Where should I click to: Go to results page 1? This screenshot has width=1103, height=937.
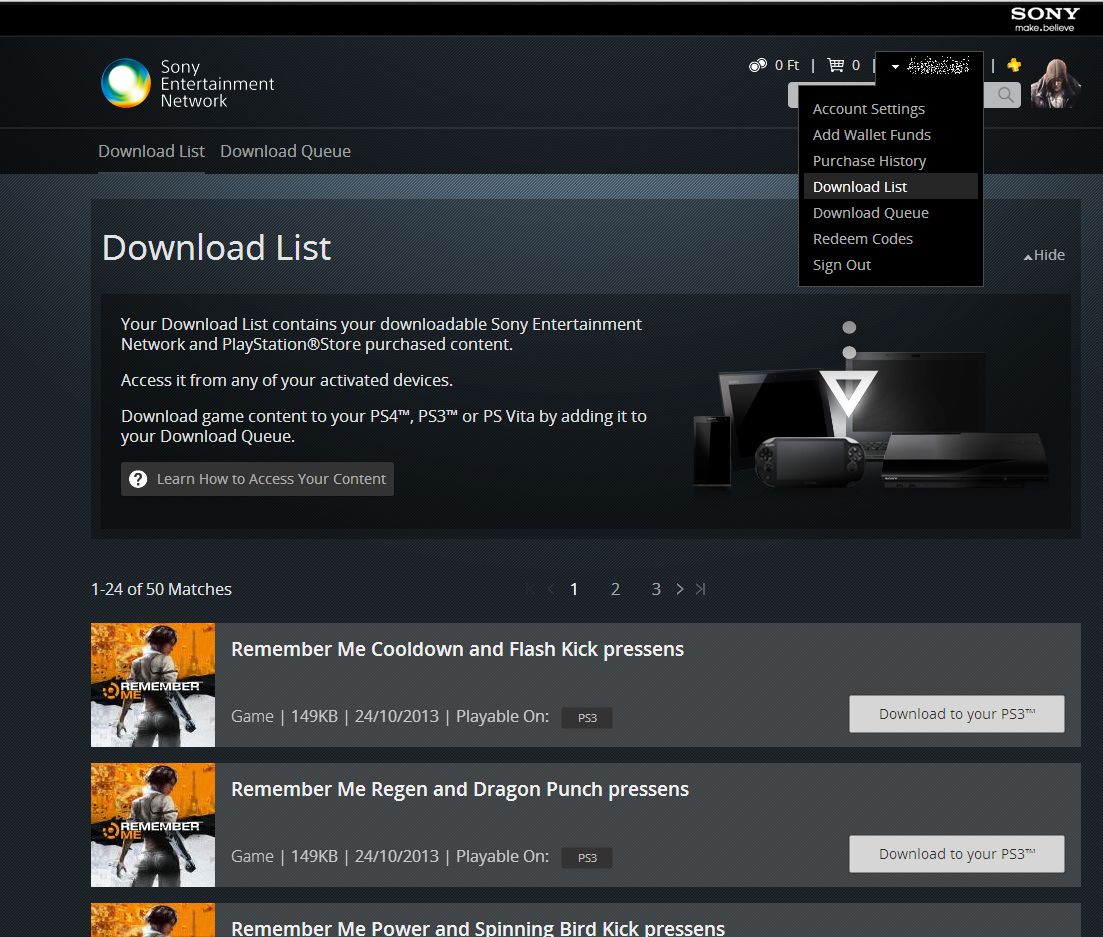pos(574,589)
